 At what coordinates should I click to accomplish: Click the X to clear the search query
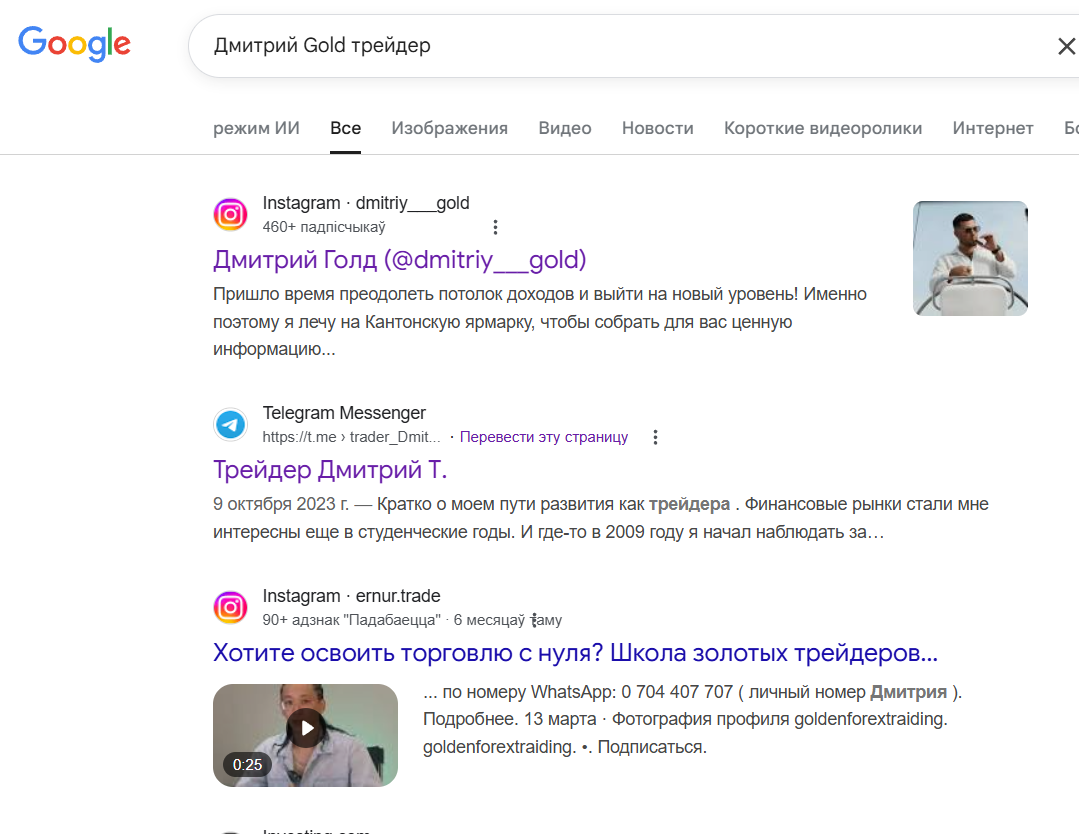[x=1066, y=45]
